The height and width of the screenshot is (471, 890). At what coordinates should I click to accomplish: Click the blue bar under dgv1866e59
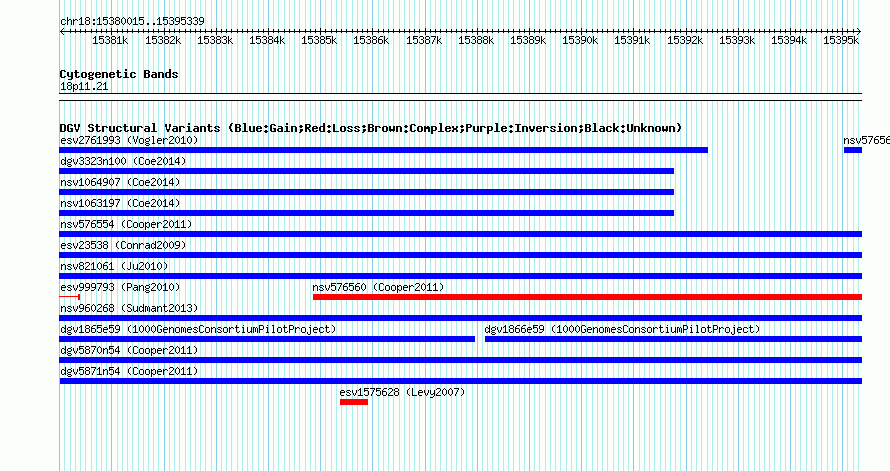click(x=674, y=339)
